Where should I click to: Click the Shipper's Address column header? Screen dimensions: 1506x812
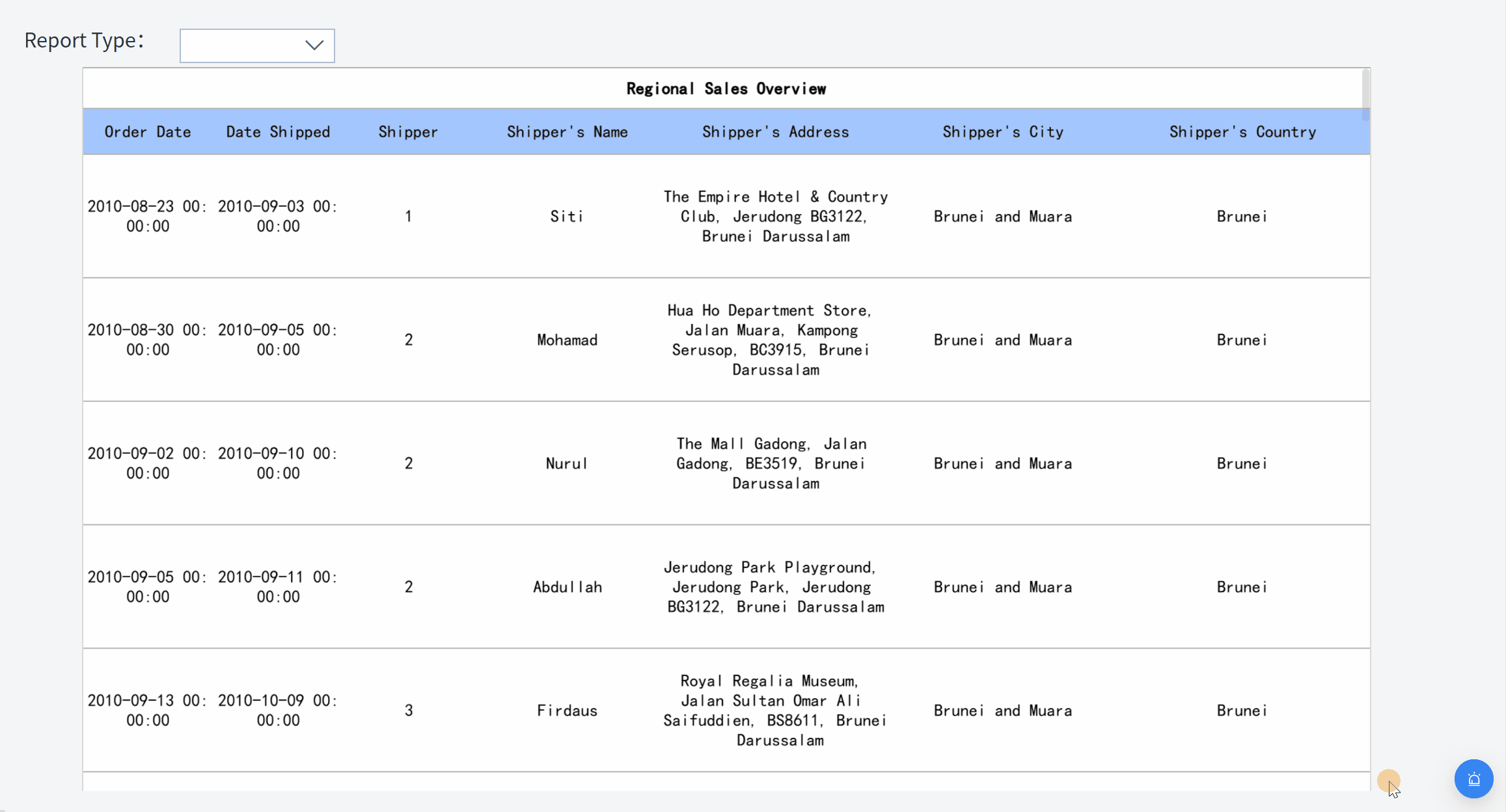coord(775,132)
